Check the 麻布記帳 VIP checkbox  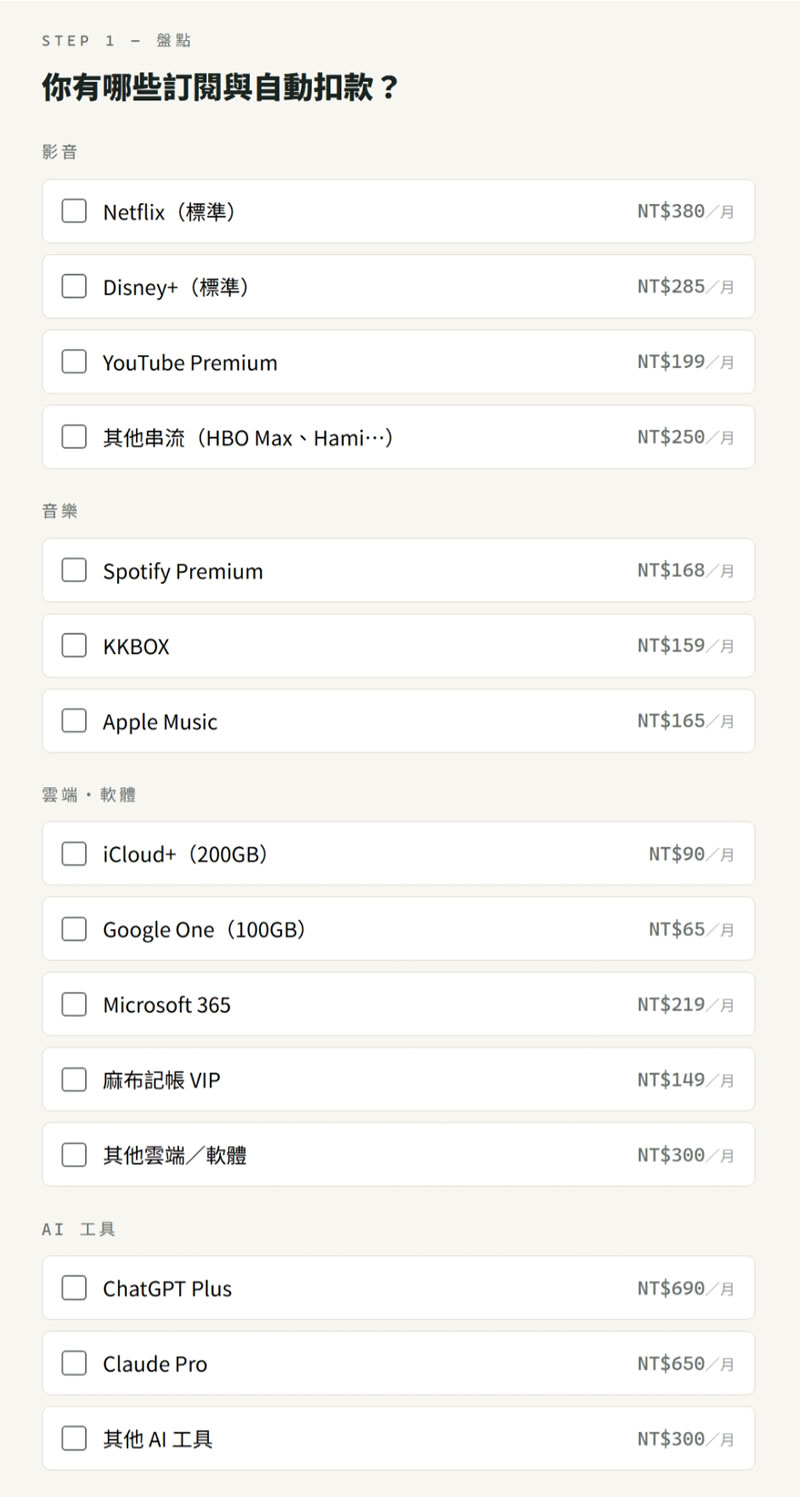[74, 1079]
